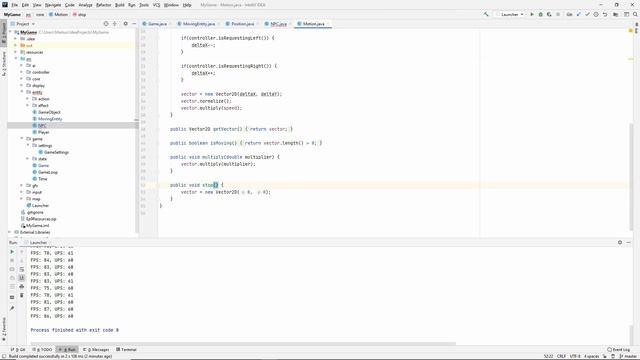Open Event Log in status bar
The width and height of the screenshot is (640, 360).
coord(618,349)
